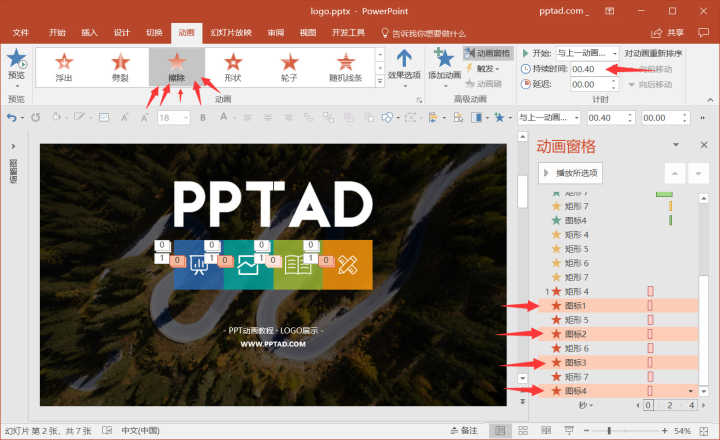The width and height of the screenshot is (720, 440).
Task: Click the undo icon in quick access toolbar
Action: 11,118
